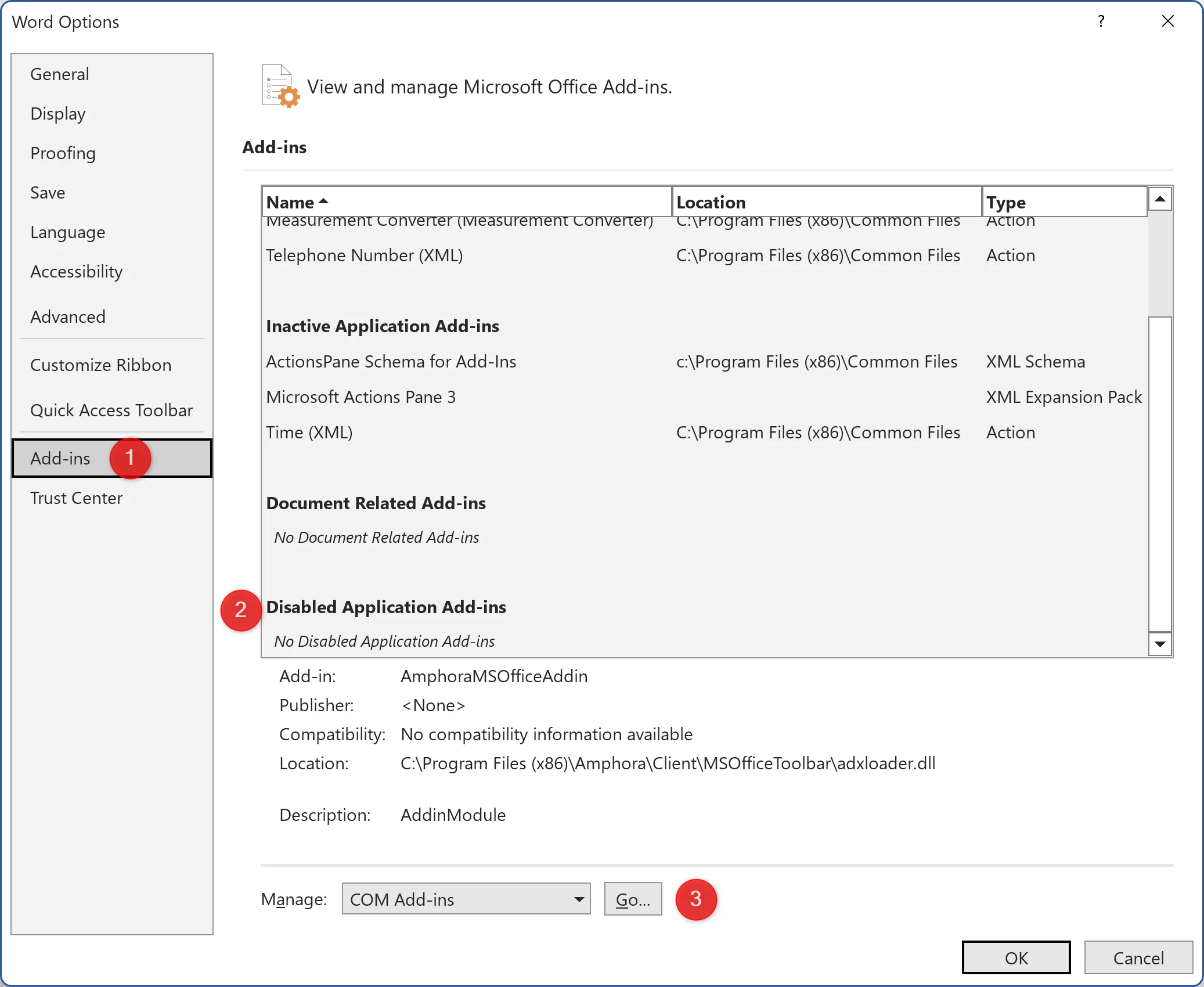Click the add-ins gear document icon
This screenshot has width=1204, height=987.
280,86
